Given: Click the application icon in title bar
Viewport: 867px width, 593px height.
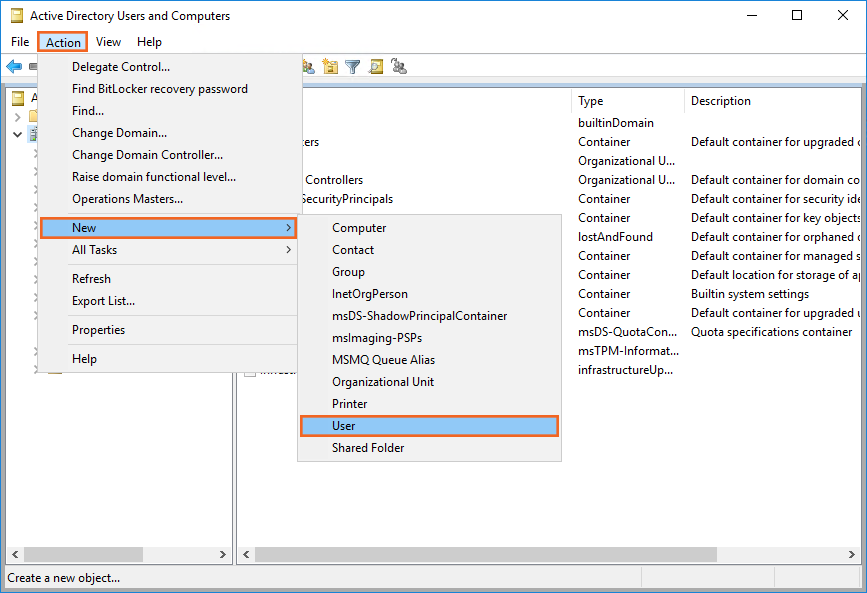Looking at the screenshot, I should pyautogui.click(x=16, y=16).
